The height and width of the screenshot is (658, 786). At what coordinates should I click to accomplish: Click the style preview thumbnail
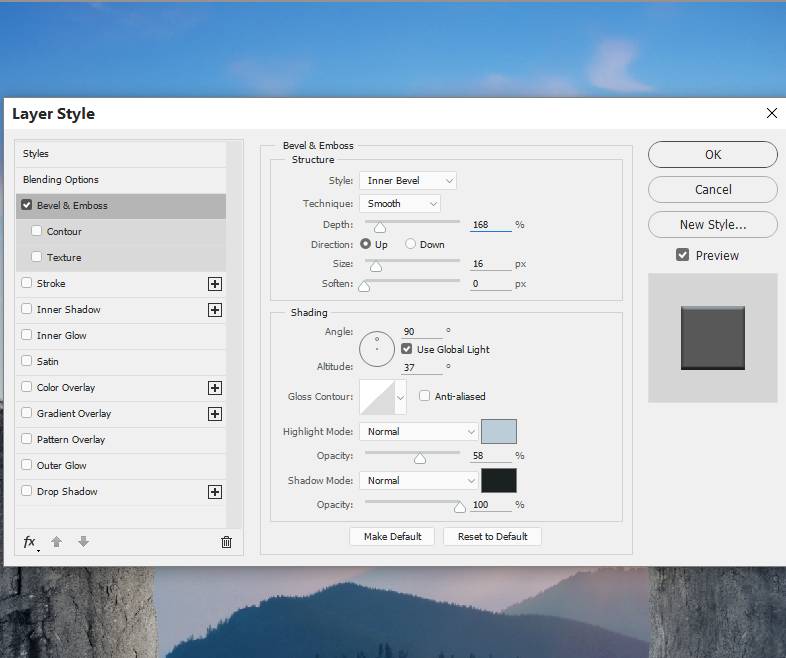tap(712, 338)
